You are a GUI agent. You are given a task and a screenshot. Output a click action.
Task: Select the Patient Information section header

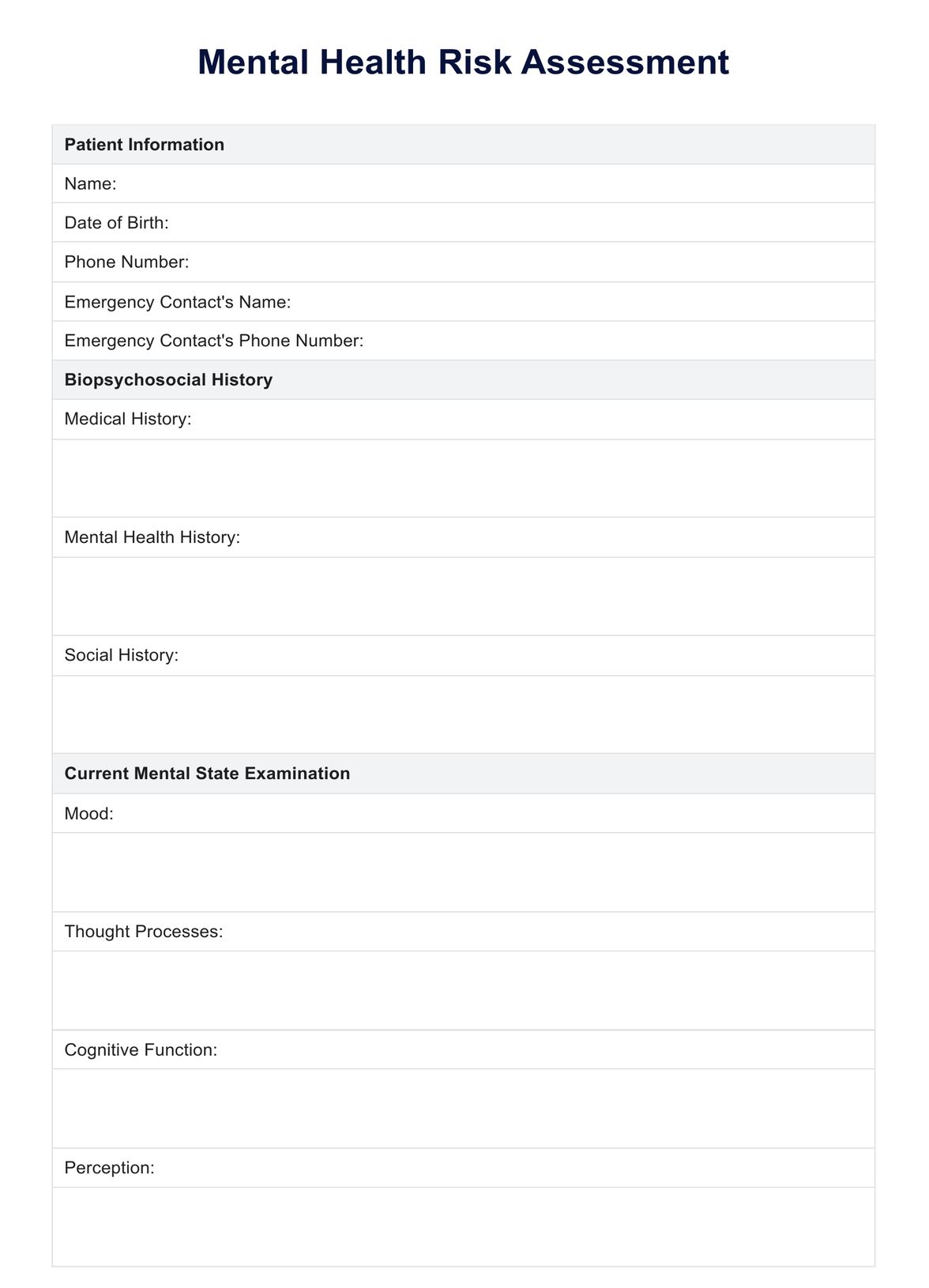pyautogui.click(x=145, y=145)
